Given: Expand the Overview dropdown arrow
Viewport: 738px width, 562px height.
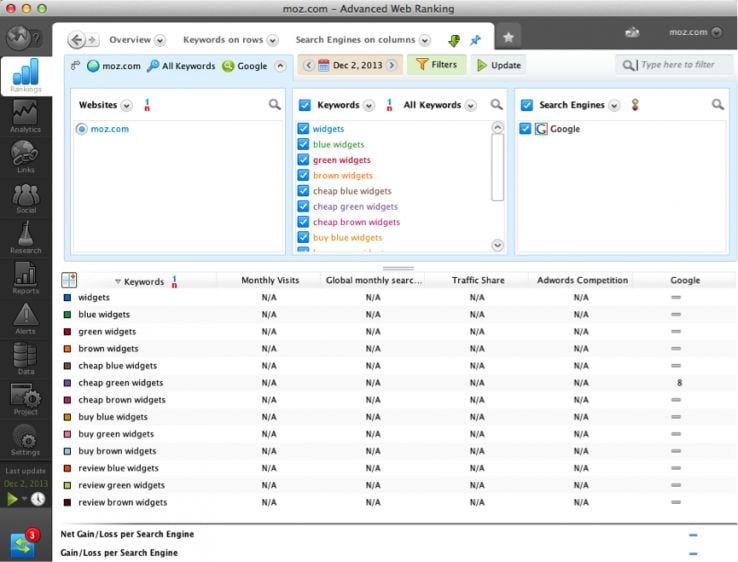Looking at the screenshot, I should pos(160,41).
